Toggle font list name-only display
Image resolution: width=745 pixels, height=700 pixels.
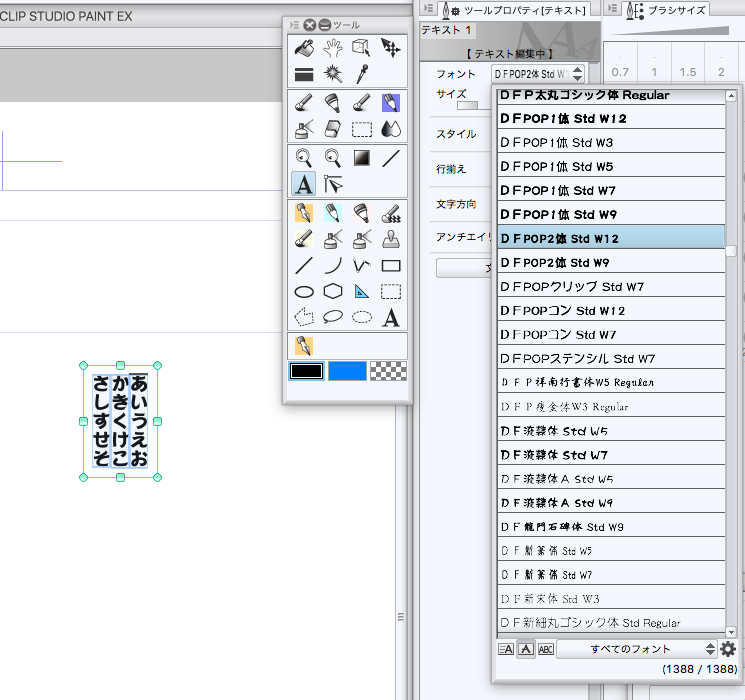point(506,649)
